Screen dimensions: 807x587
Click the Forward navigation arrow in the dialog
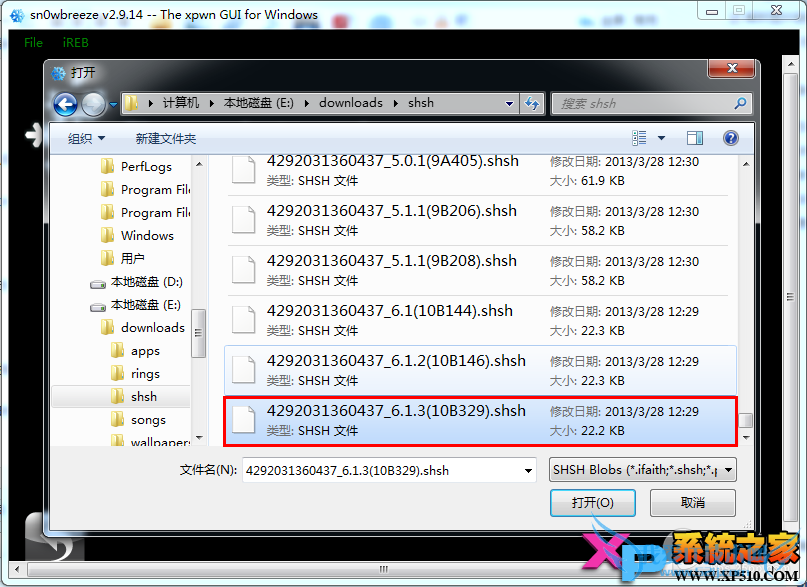click(93, 104)
